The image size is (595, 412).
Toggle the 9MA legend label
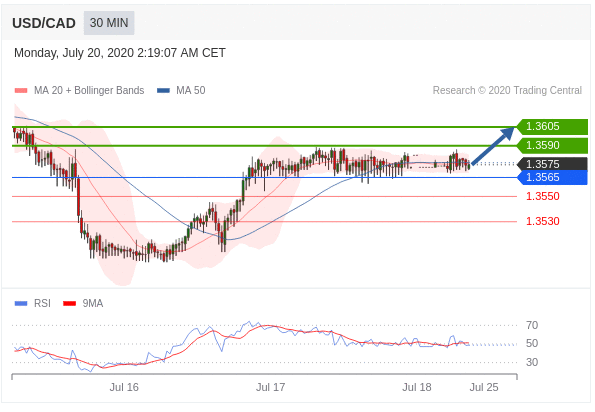pos(93,303)
